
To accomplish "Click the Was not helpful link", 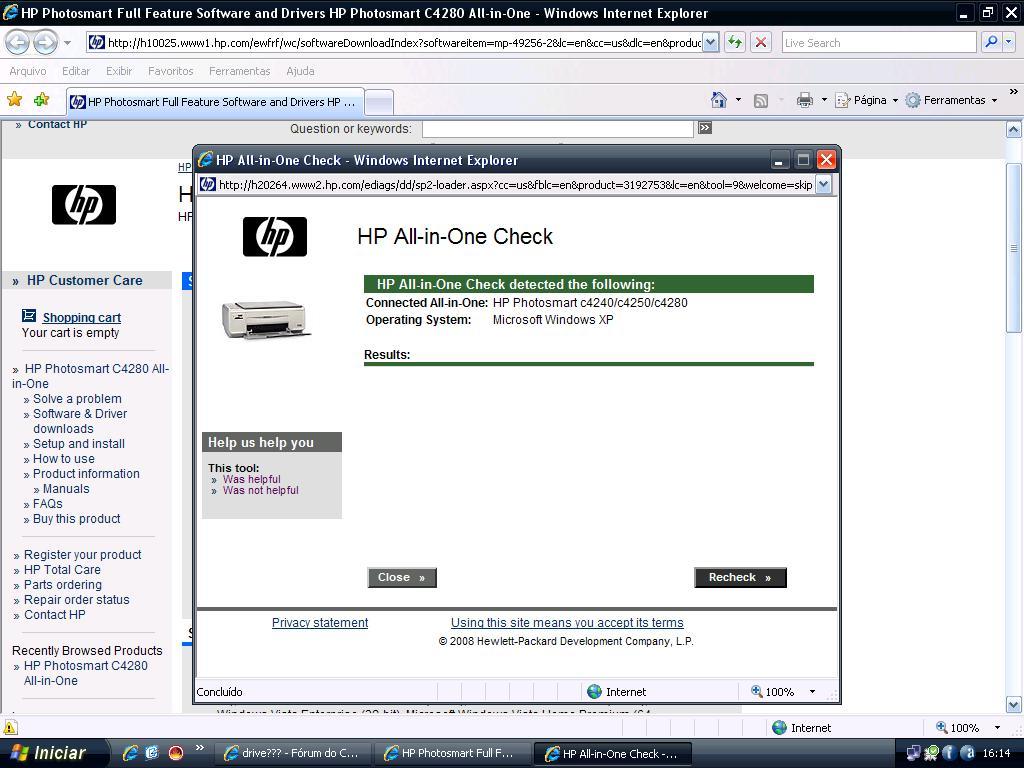I will (x=261, y=490).
